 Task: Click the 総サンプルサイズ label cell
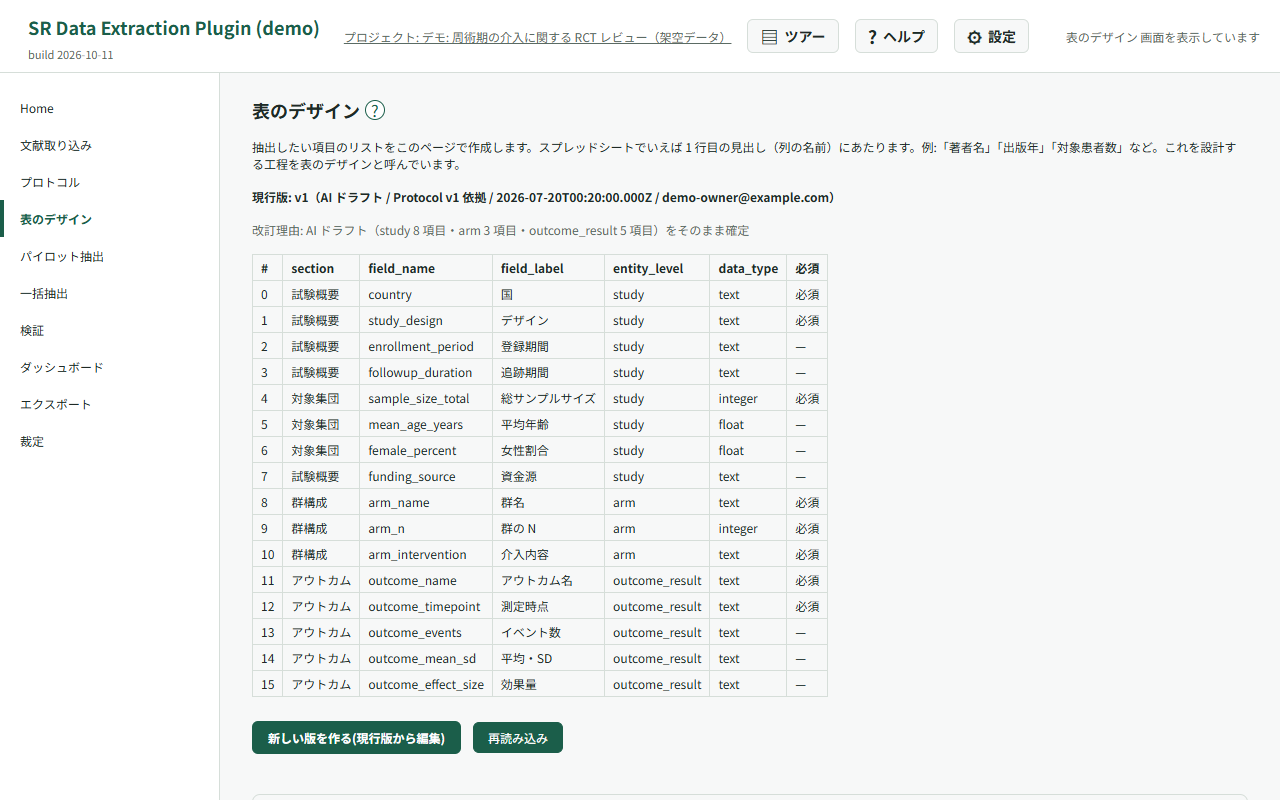click(548, 398)
